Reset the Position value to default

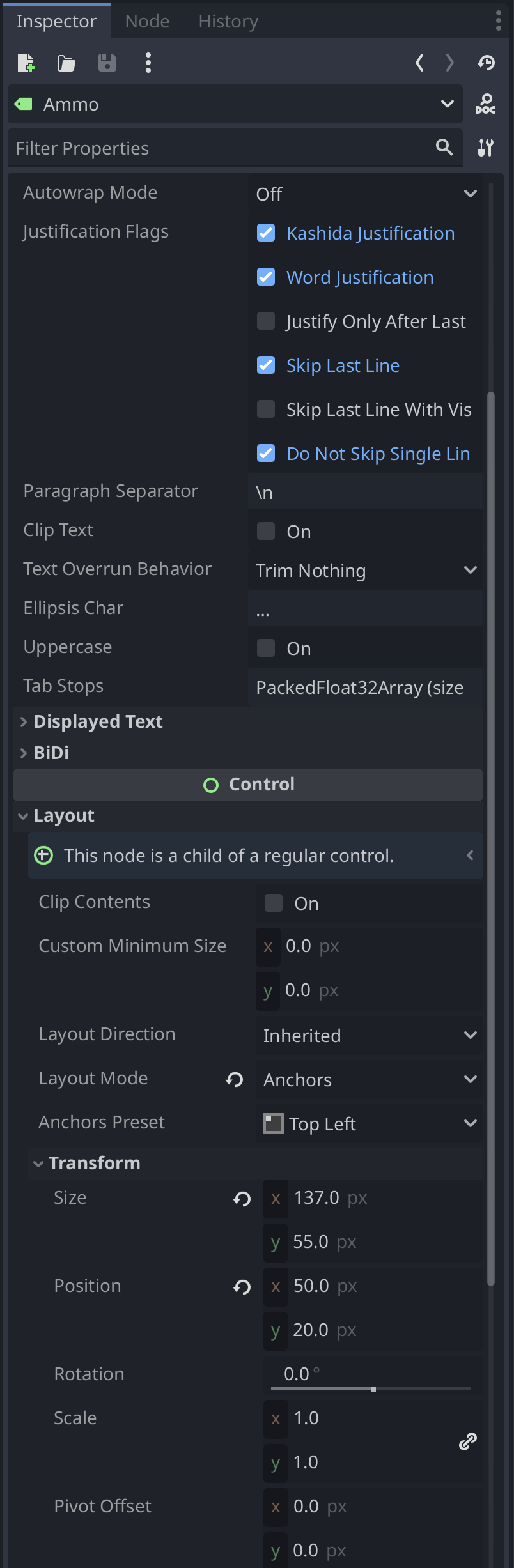coord(242,1286)
